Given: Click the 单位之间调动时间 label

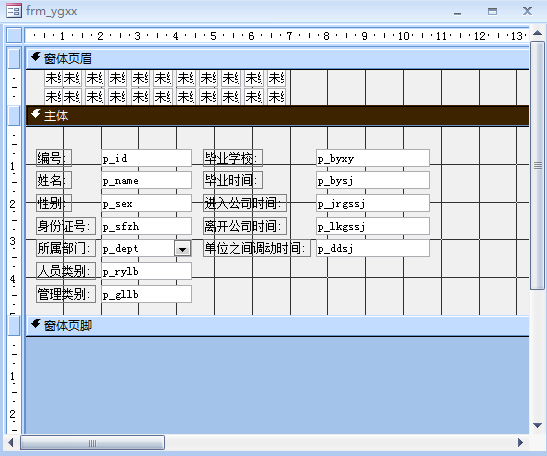Looking at the screenshot, I should pos(257,248).
